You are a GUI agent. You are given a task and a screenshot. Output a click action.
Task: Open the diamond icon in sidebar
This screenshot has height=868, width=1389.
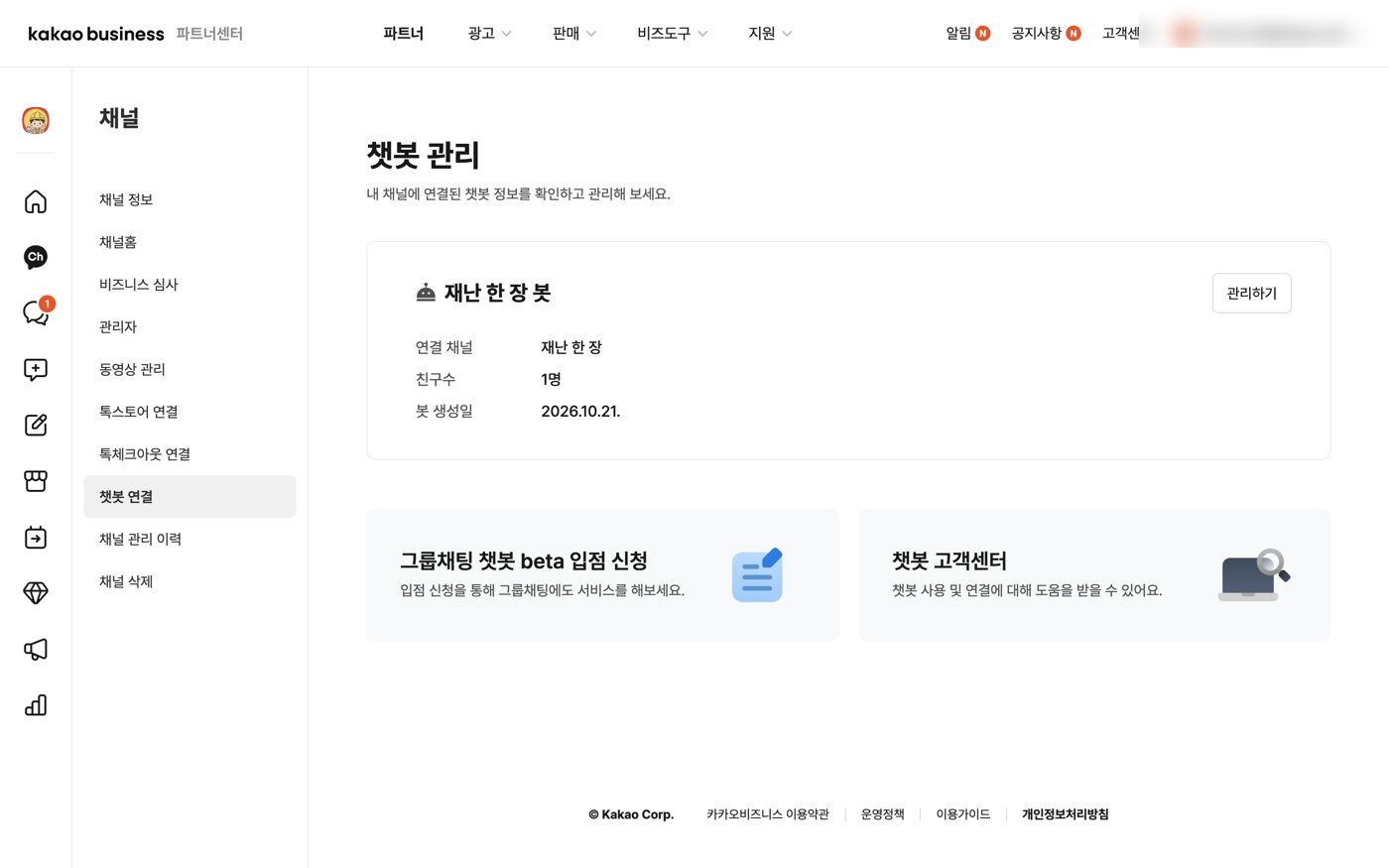click(36, 593)
